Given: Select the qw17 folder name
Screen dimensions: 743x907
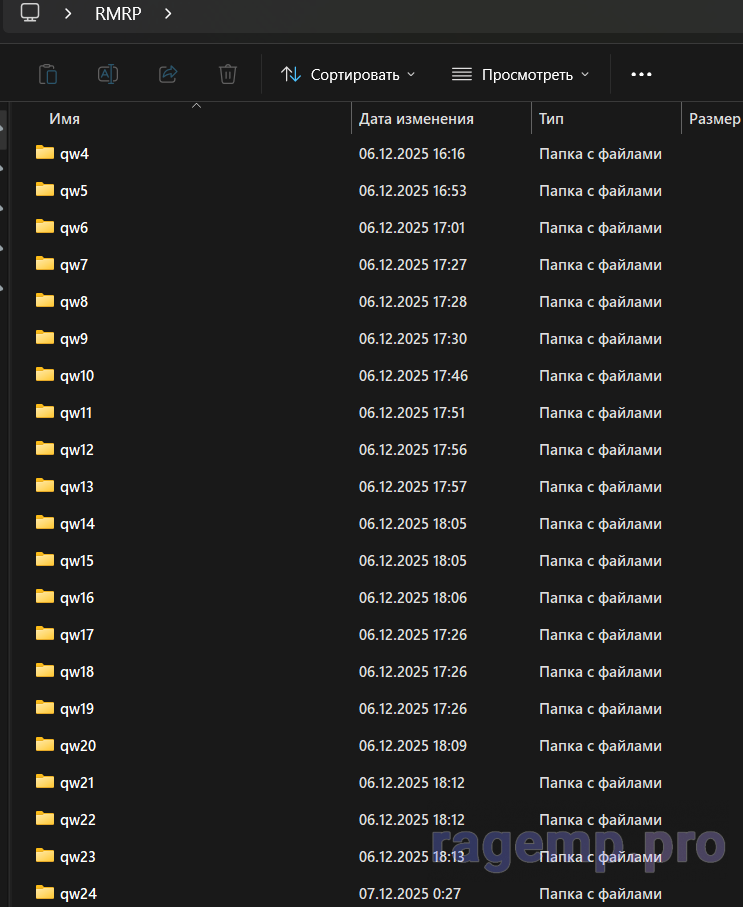Looking at the screenshot, I should pyautogui.click(x=77, y=635).
